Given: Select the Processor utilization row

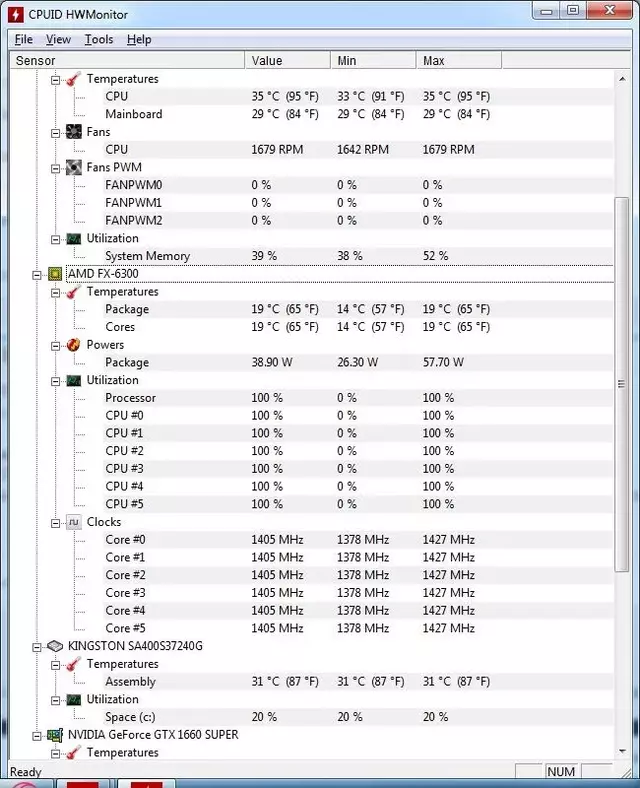Looking at the screenshot, I should click(x=359, y=398).
